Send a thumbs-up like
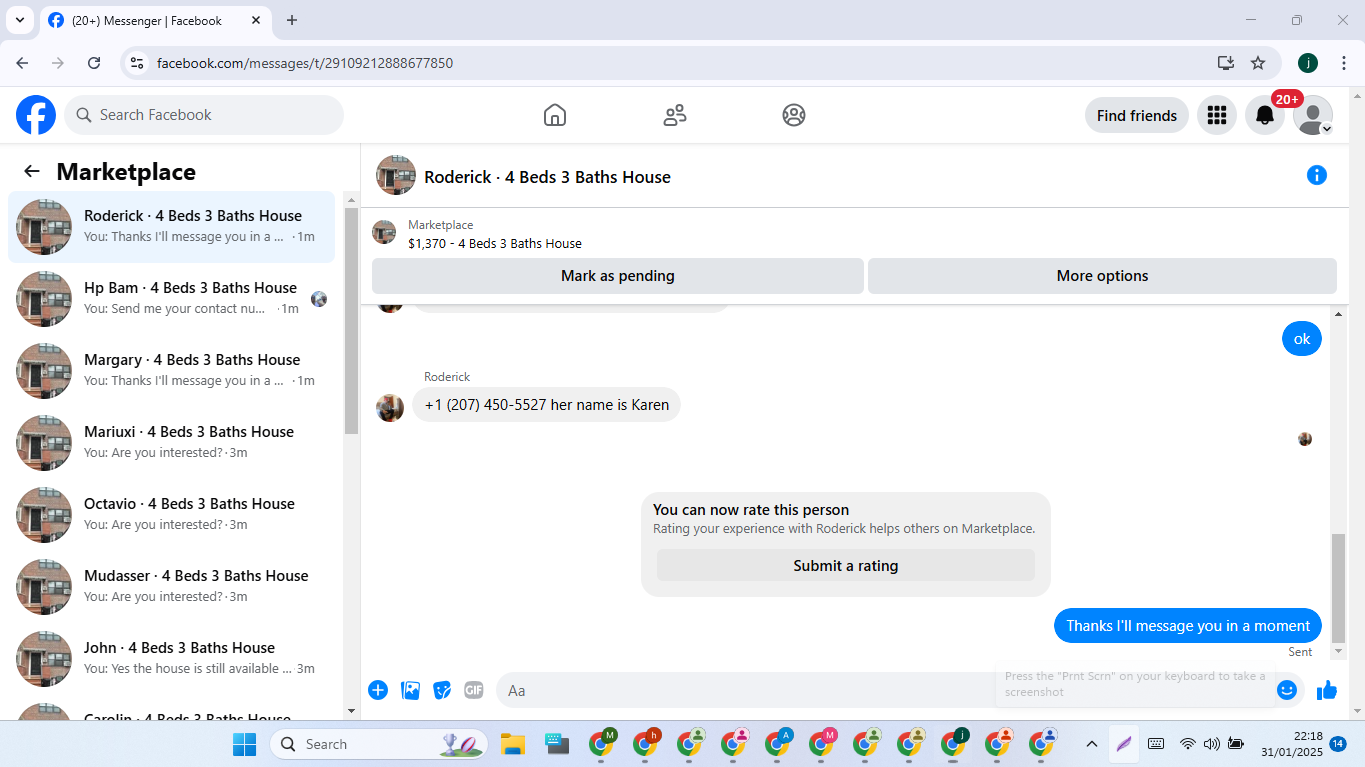This screenshot has width=1365, height=767. pos(1327,690)
